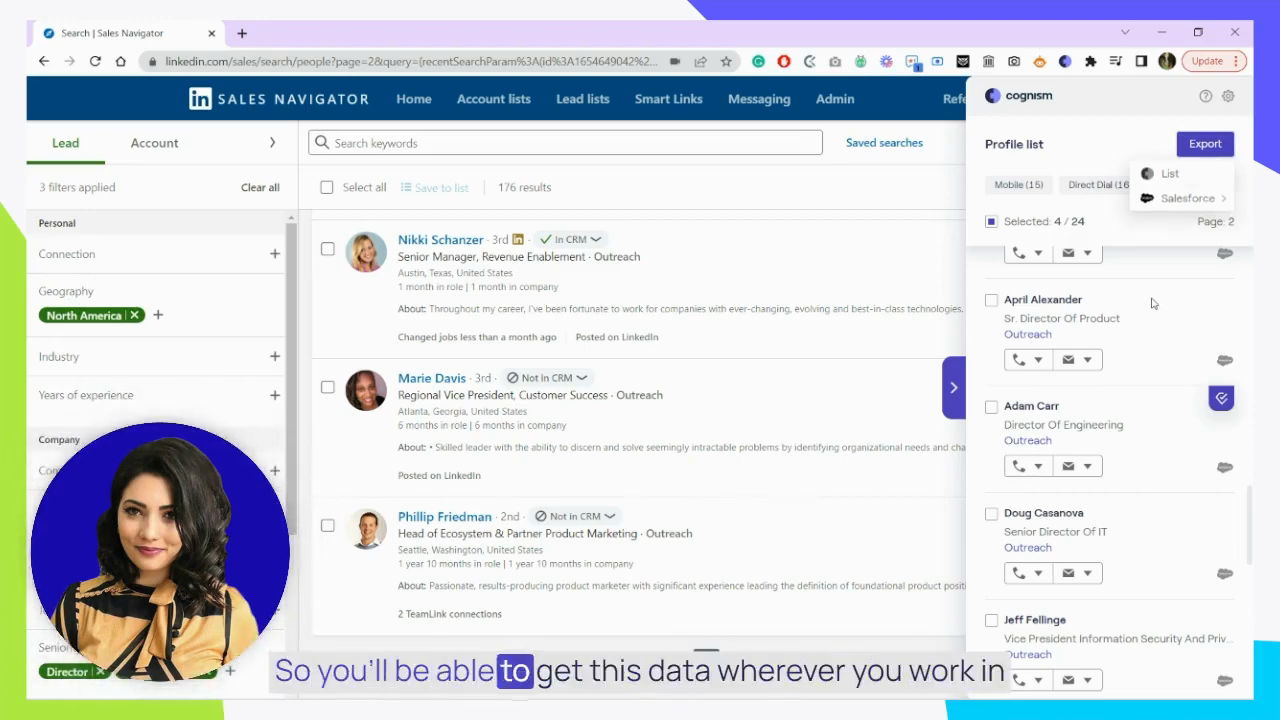This screenshot has width=1280, height=720.
Task: Click the share page icon in address bar
Action: point(700,61)
